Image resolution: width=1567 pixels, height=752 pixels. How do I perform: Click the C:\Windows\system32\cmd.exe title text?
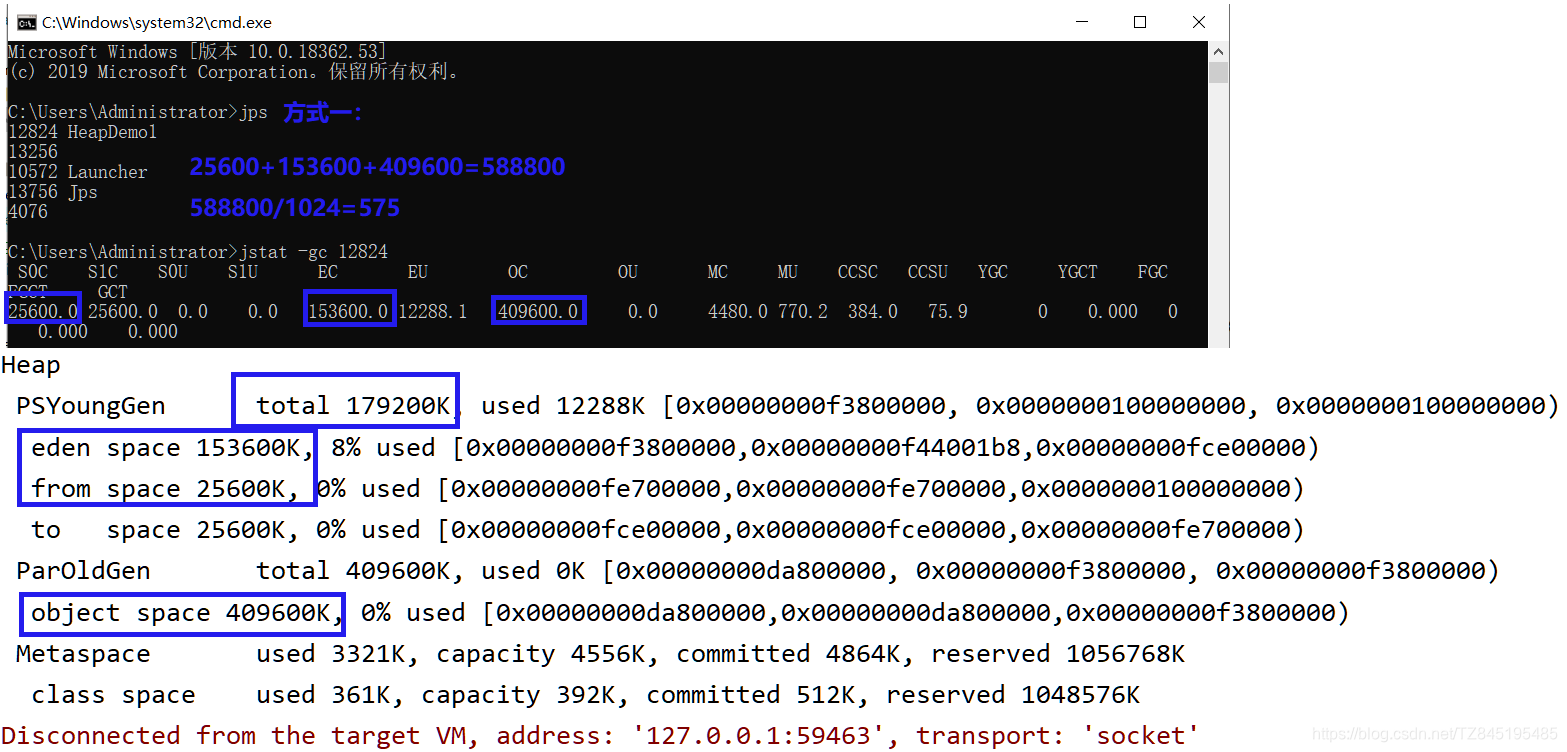[x=157, y=22]
